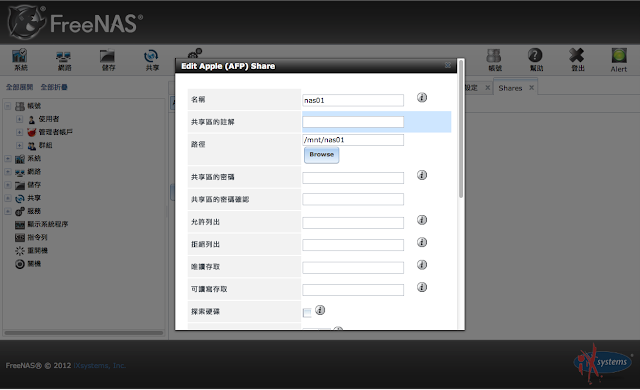Show info for 可讀寫存取 field
The image size is (640, 390).
(x=422, y=287)
